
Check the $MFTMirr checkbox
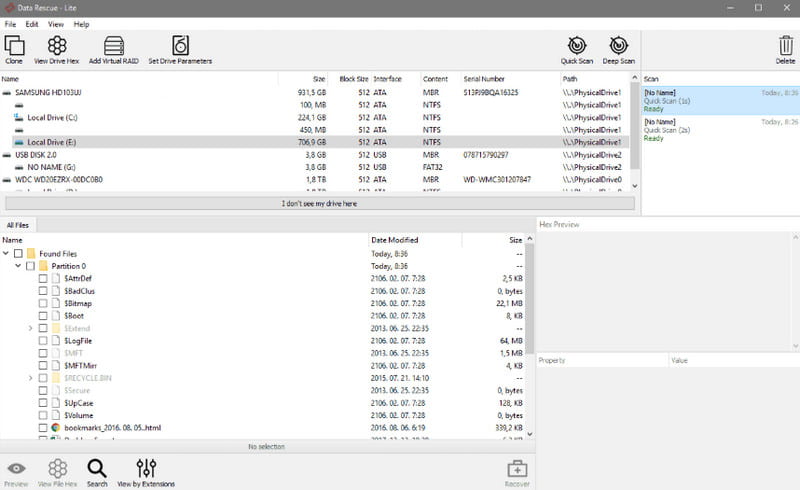[x=43, y=365]
